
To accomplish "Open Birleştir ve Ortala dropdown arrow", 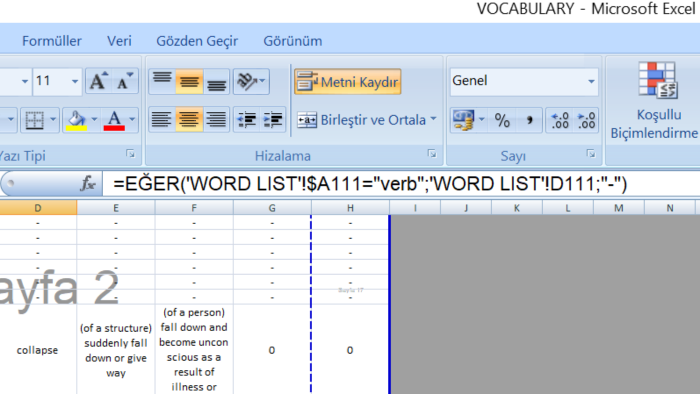I will 433,119.
